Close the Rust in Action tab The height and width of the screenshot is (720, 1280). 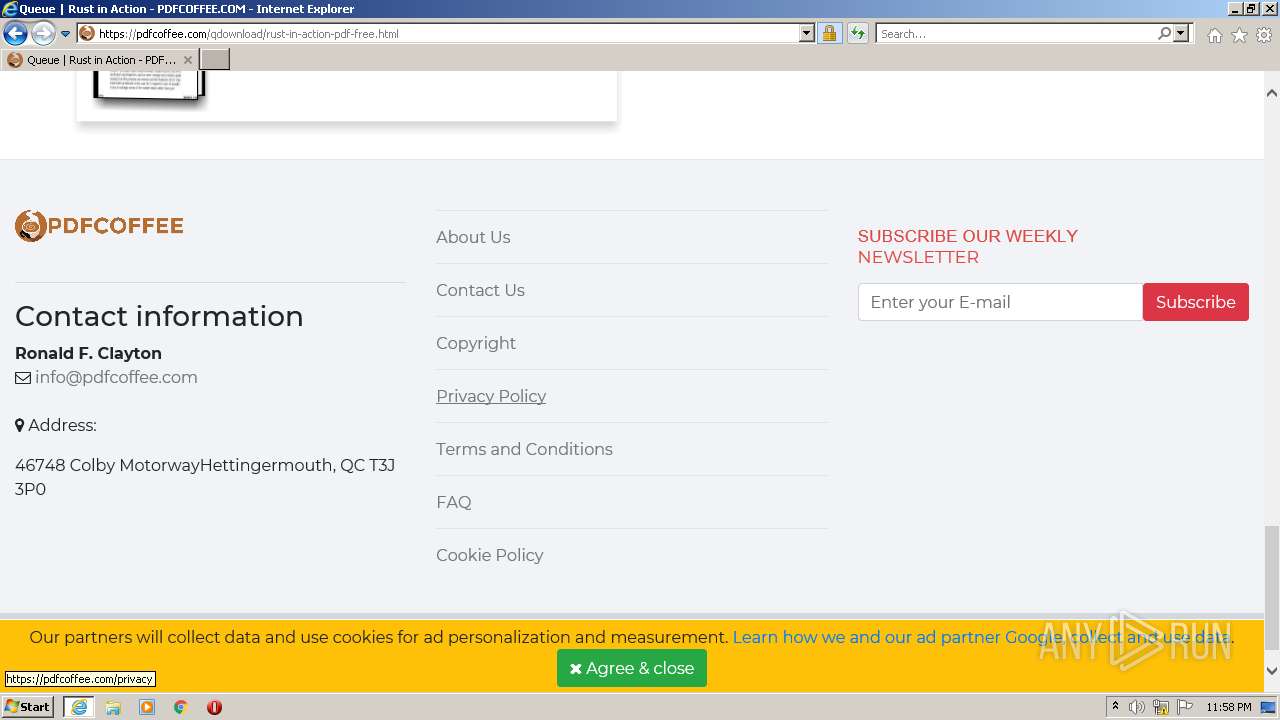click(x=188, y=60)
